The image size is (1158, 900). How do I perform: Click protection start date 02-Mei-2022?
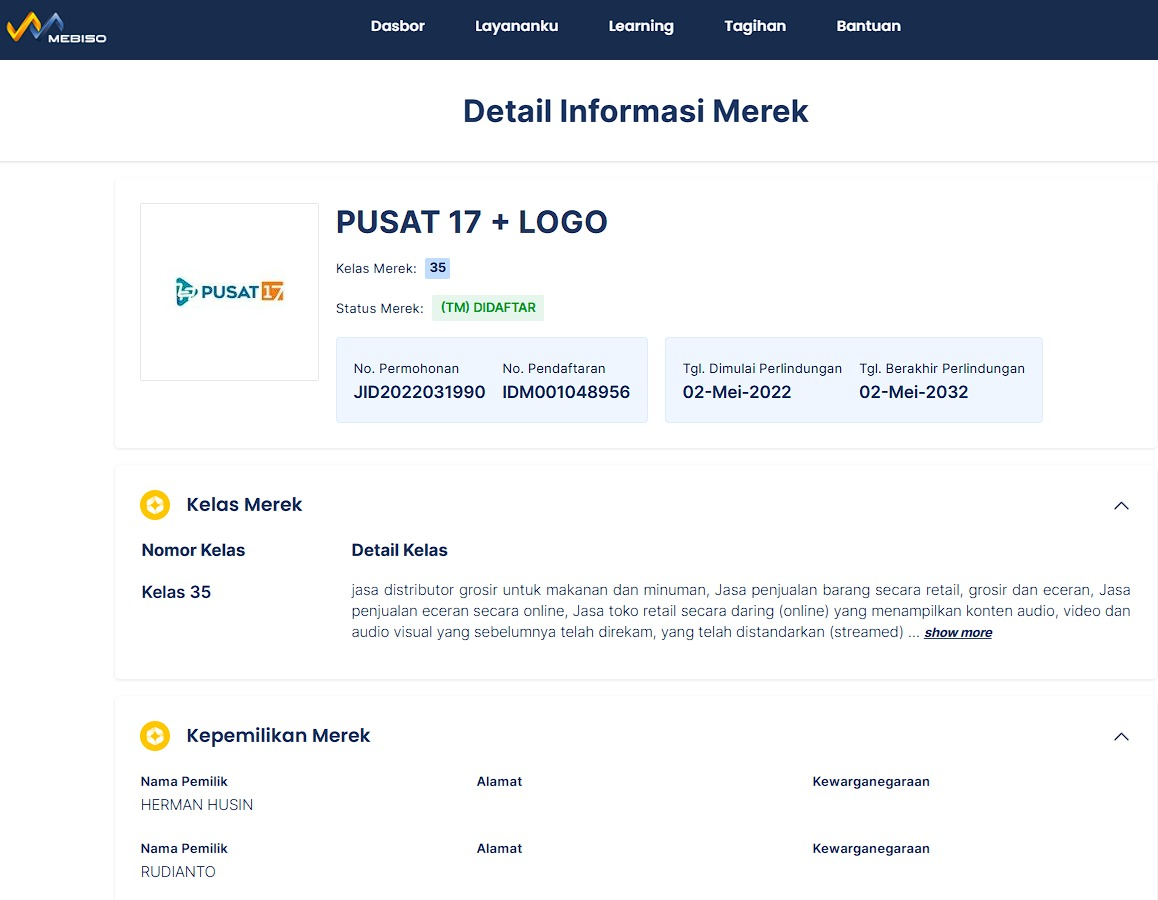736,392
